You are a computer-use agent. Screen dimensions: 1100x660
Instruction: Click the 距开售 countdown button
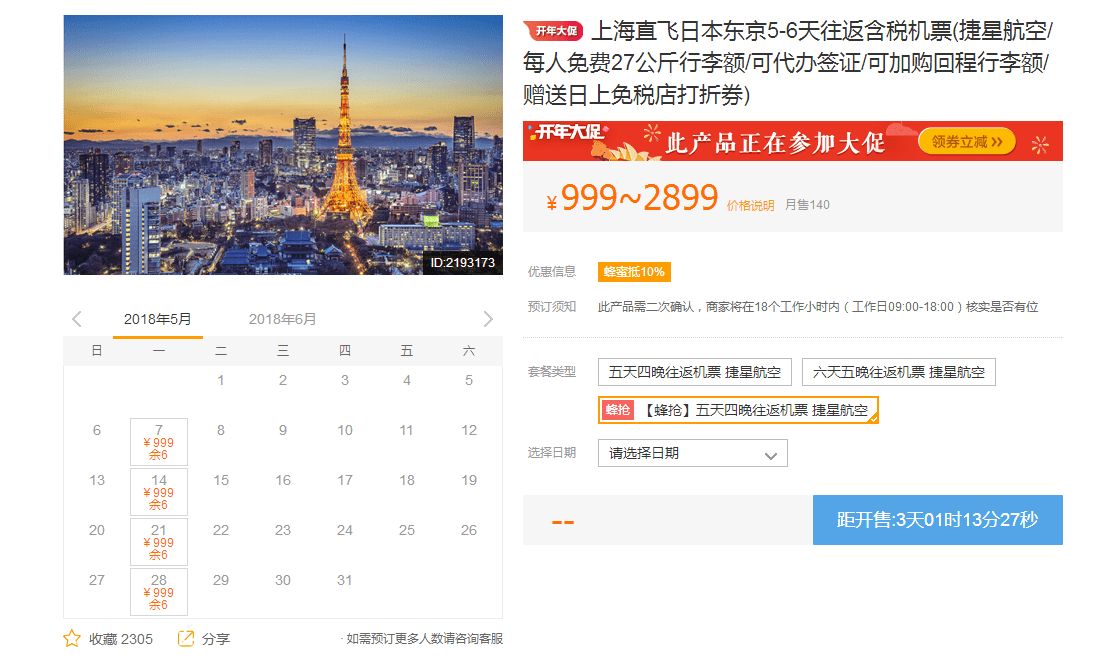(937, 520)
